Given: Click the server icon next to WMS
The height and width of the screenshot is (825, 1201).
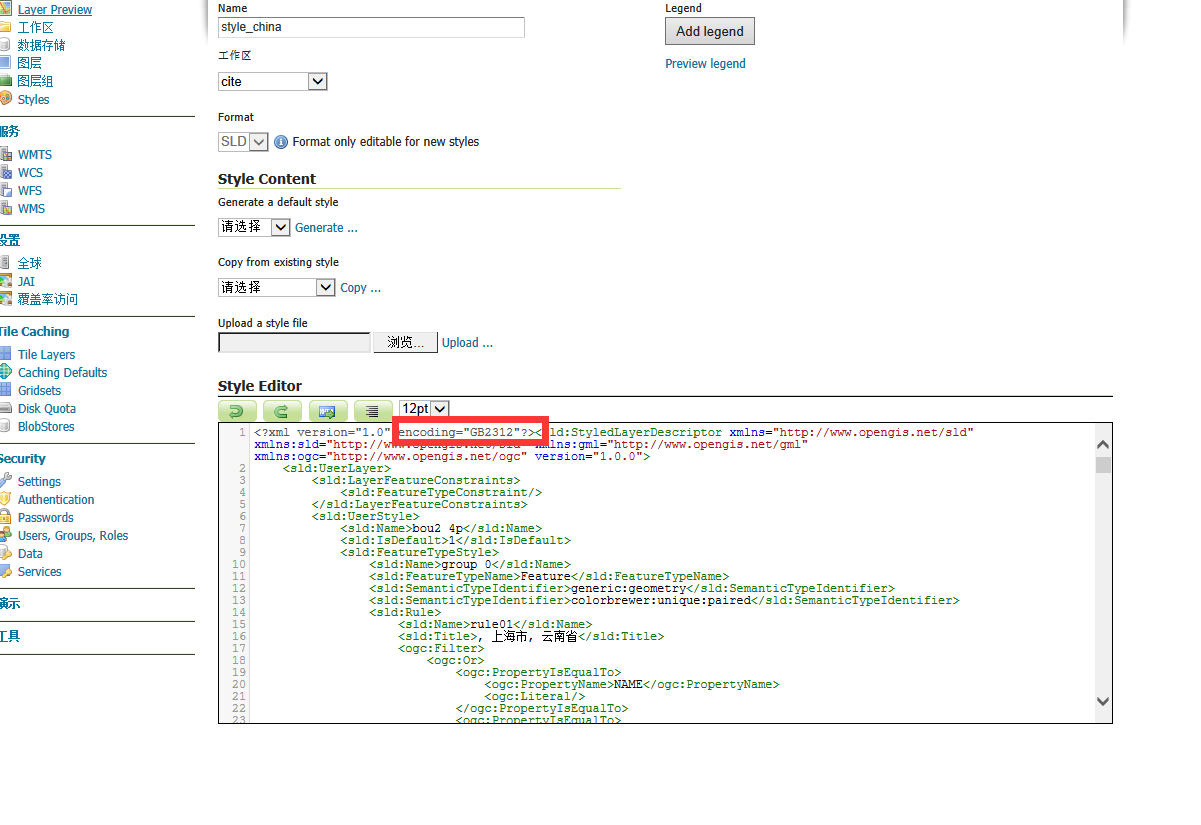Looking at the screenshot, I should (x=5, y=208).
